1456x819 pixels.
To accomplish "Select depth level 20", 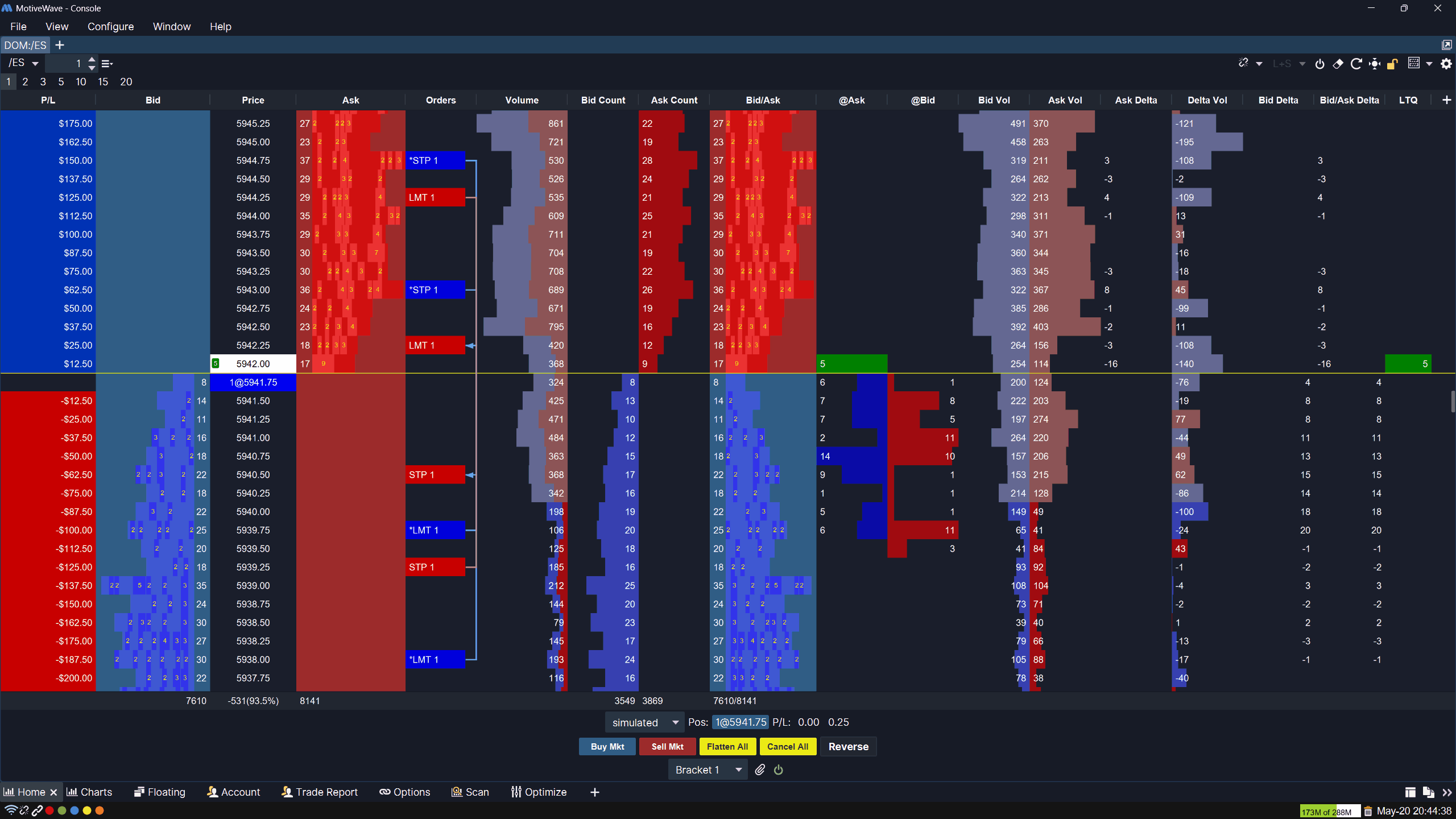I will (126, 82).
